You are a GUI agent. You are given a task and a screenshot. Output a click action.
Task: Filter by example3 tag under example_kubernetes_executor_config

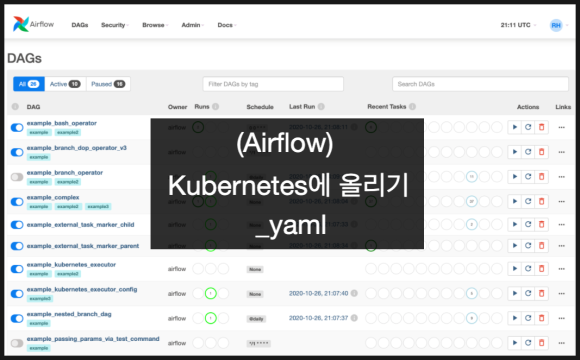(x=40, y=299)
